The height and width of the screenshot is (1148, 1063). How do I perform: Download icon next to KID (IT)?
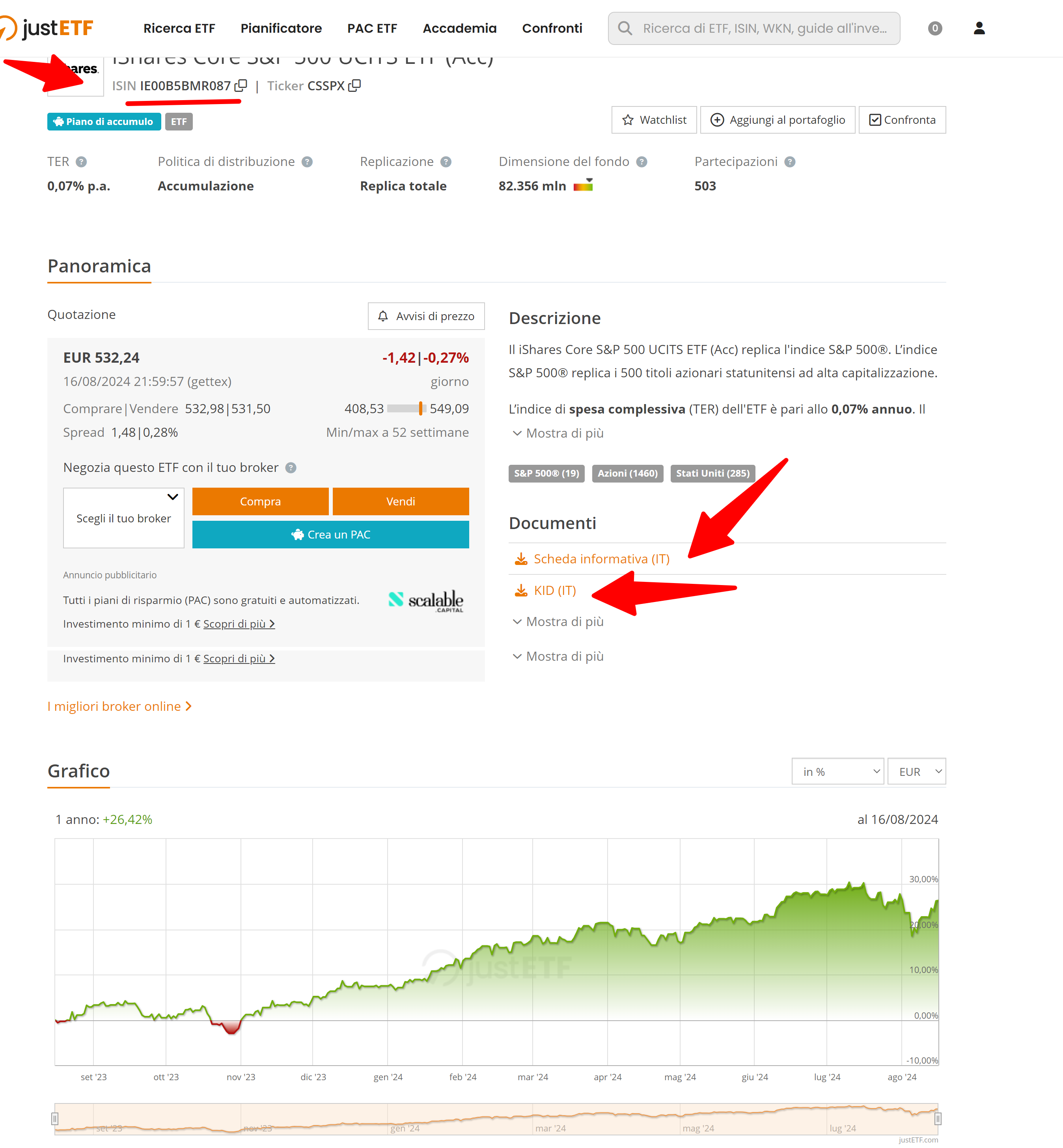tap(521, 591)
